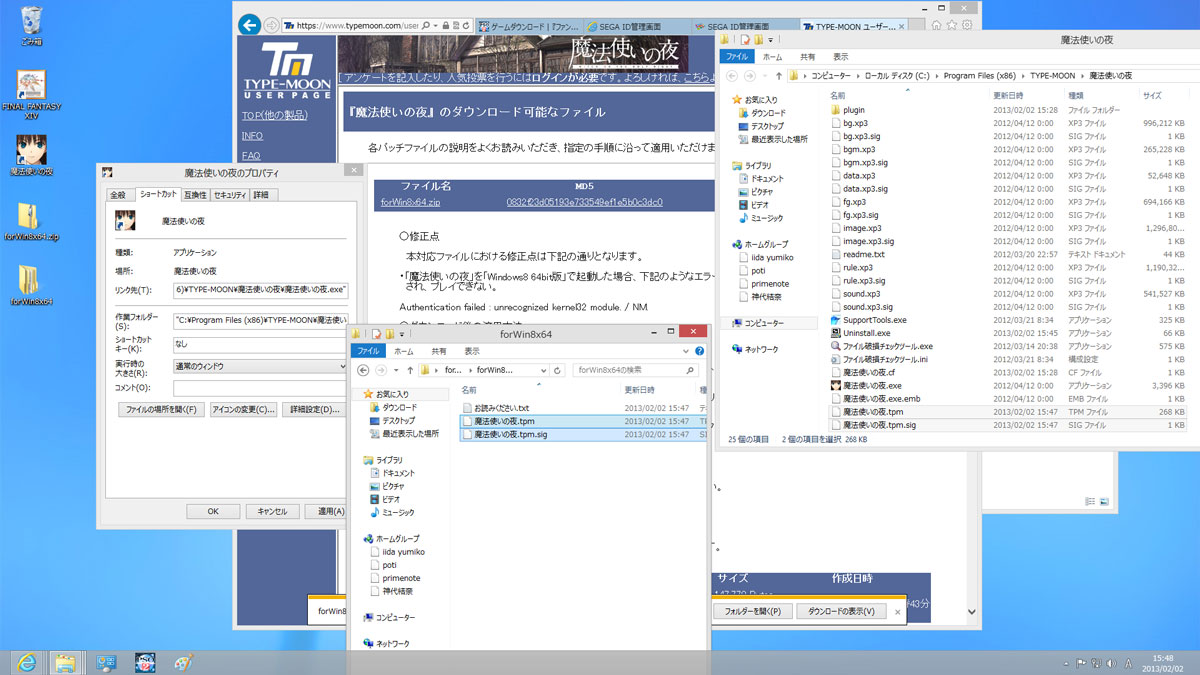Launch Paint from the taskbar

(183, 662)
